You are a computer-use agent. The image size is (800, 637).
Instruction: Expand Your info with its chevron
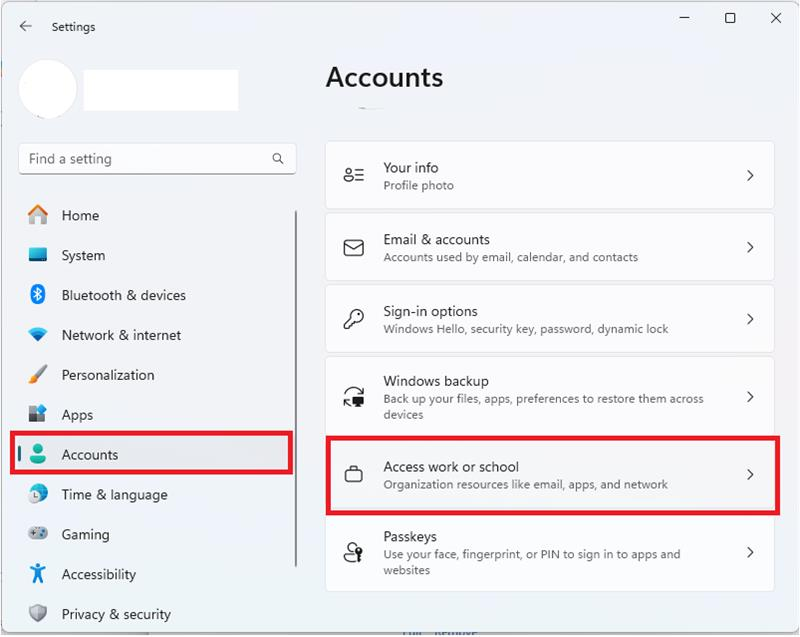(750, 175)
